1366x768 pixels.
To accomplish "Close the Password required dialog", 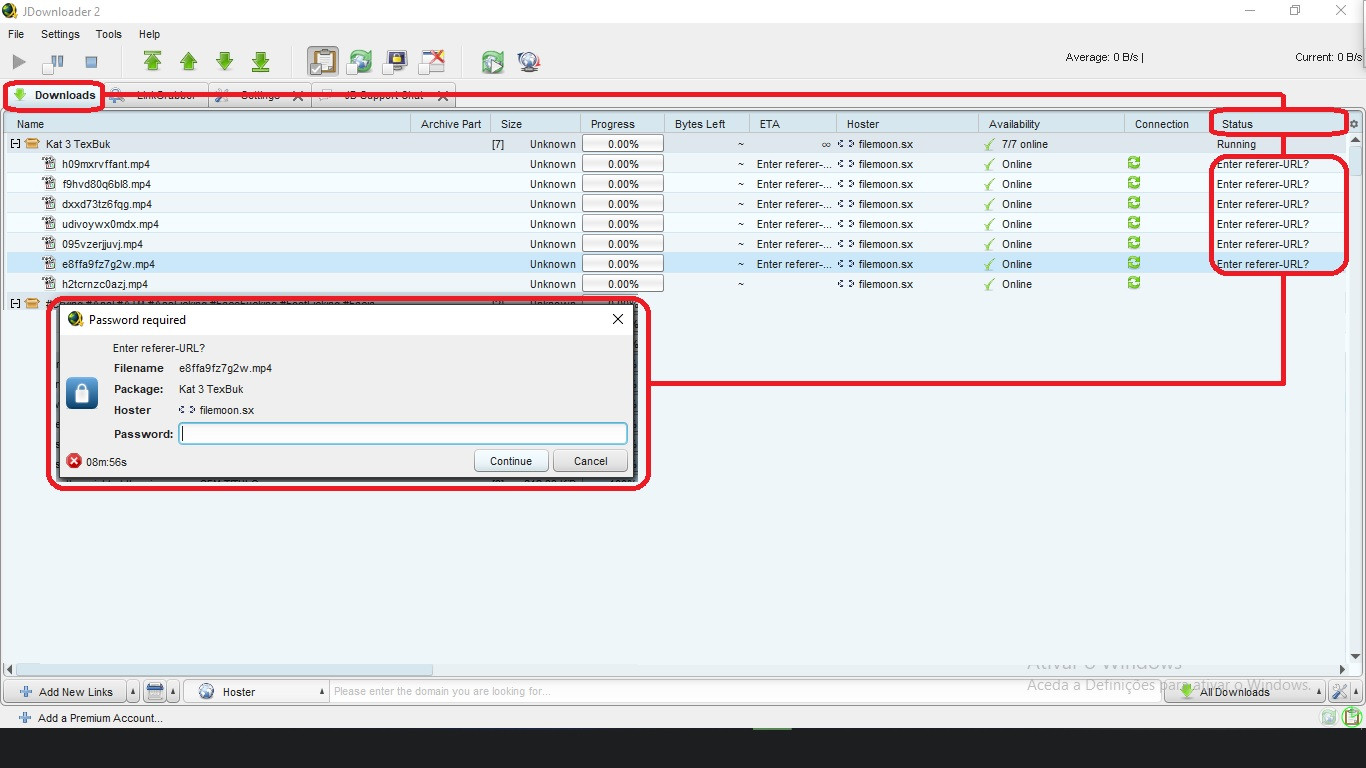I will pos(618,319).
